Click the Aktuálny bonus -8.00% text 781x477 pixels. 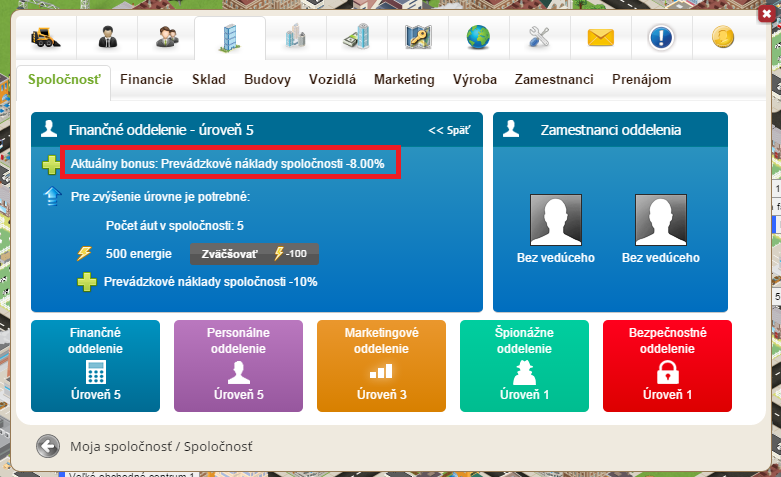[x=228, y=164]
